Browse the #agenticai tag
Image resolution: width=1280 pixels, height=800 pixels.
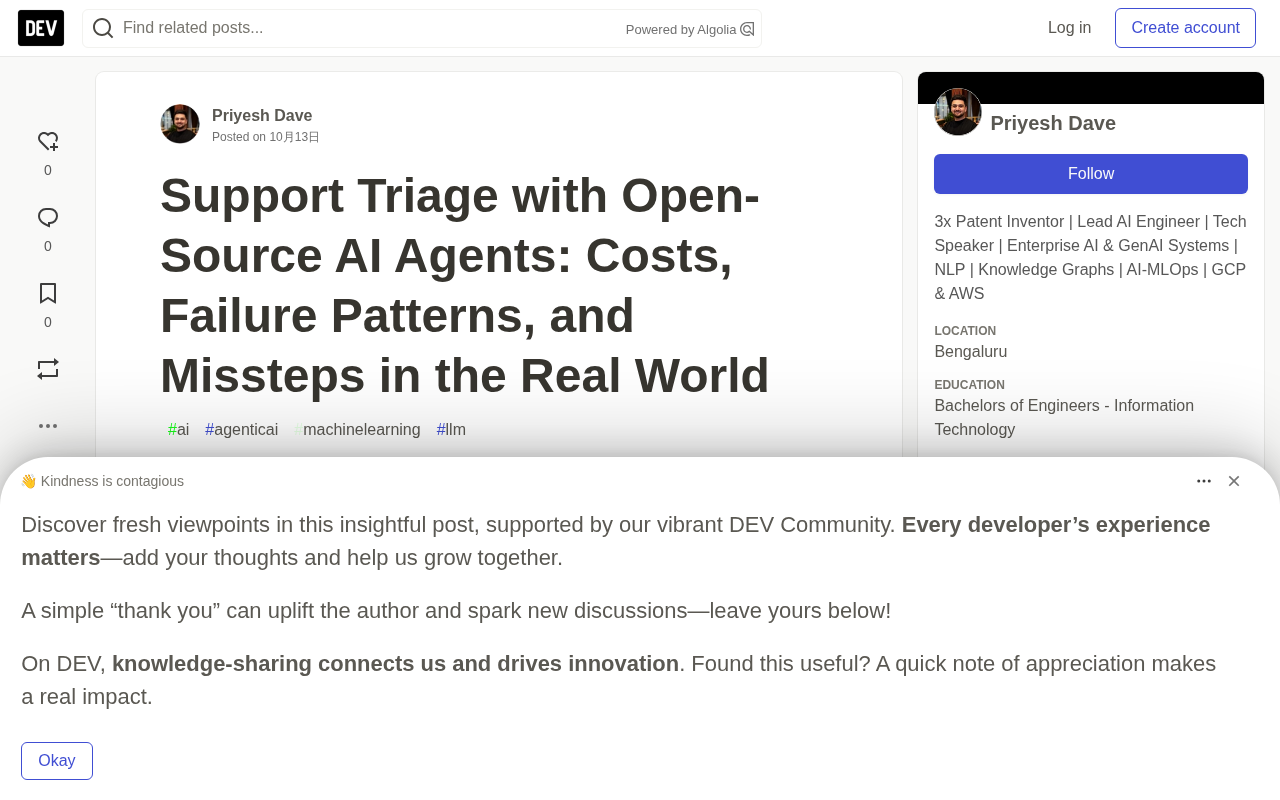click(242, 430)
